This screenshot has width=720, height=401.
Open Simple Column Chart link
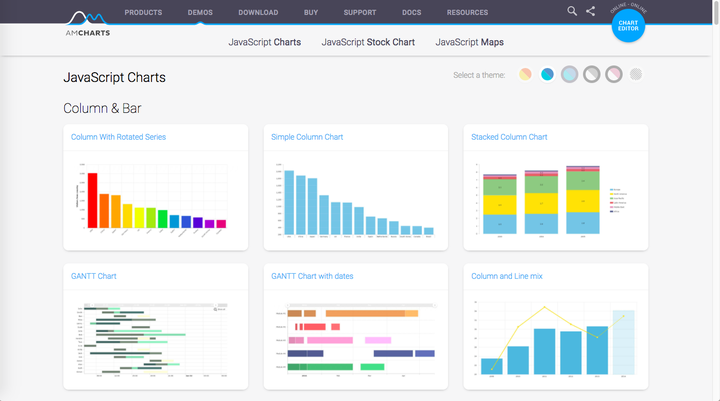click(x=307, y=137)
